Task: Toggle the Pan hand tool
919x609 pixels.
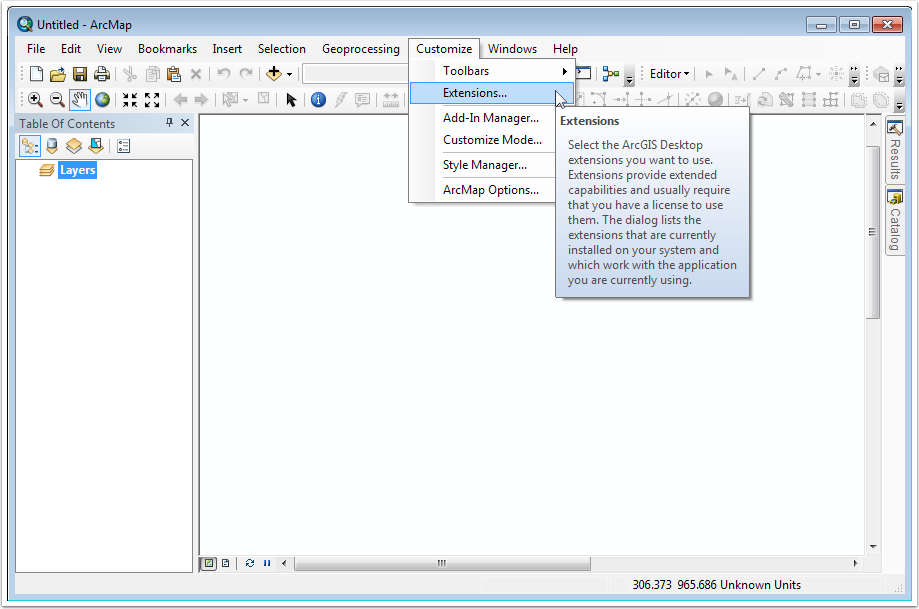Action: (80, 100)
